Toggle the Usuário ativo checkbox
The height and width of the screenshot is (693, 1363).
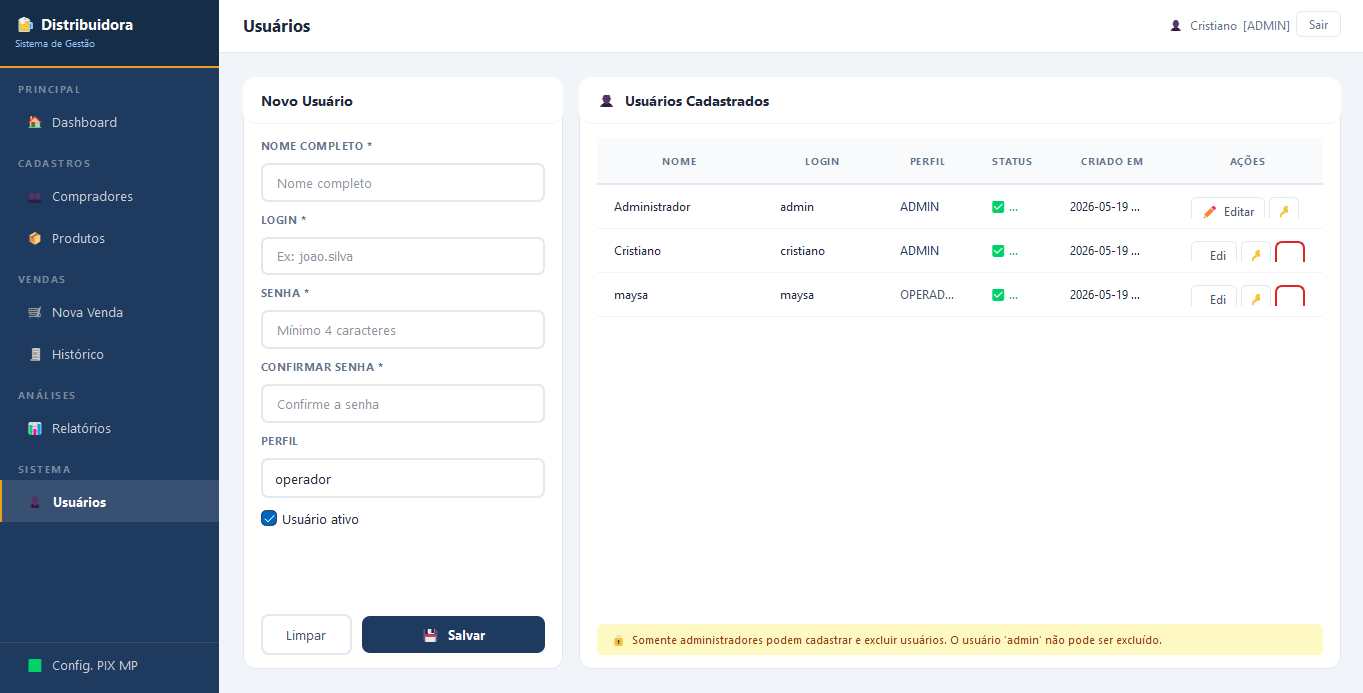269,518
